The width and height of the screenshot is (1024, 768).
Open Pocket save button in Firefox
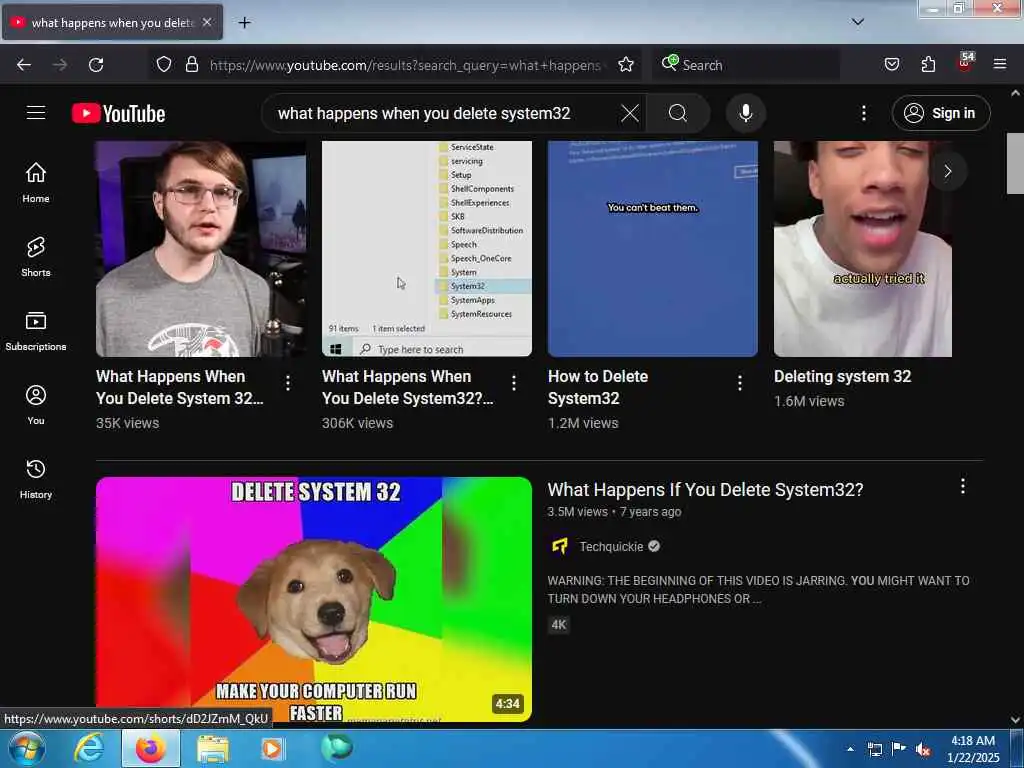(x=891, y=64)
